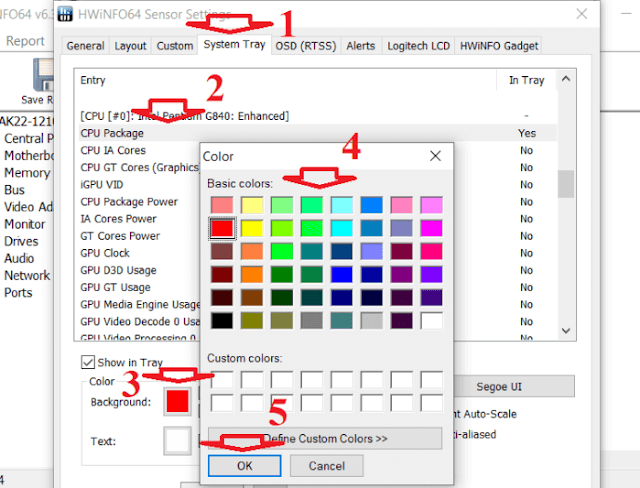Select the System Tray tab
This screenshot has width=640, height=488.
tap(234, 44)
